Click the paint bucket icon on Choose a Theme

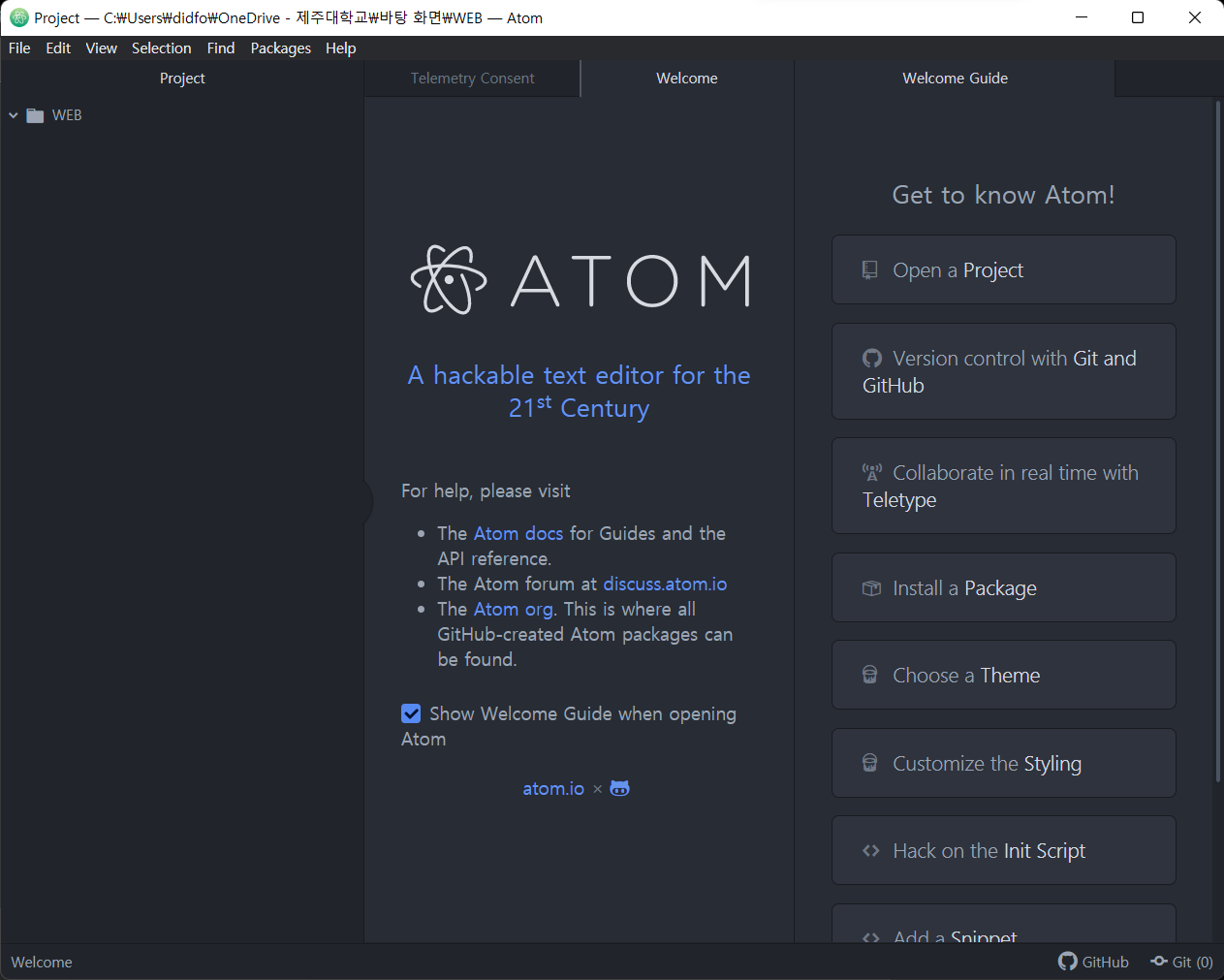(x=870, y=675)
